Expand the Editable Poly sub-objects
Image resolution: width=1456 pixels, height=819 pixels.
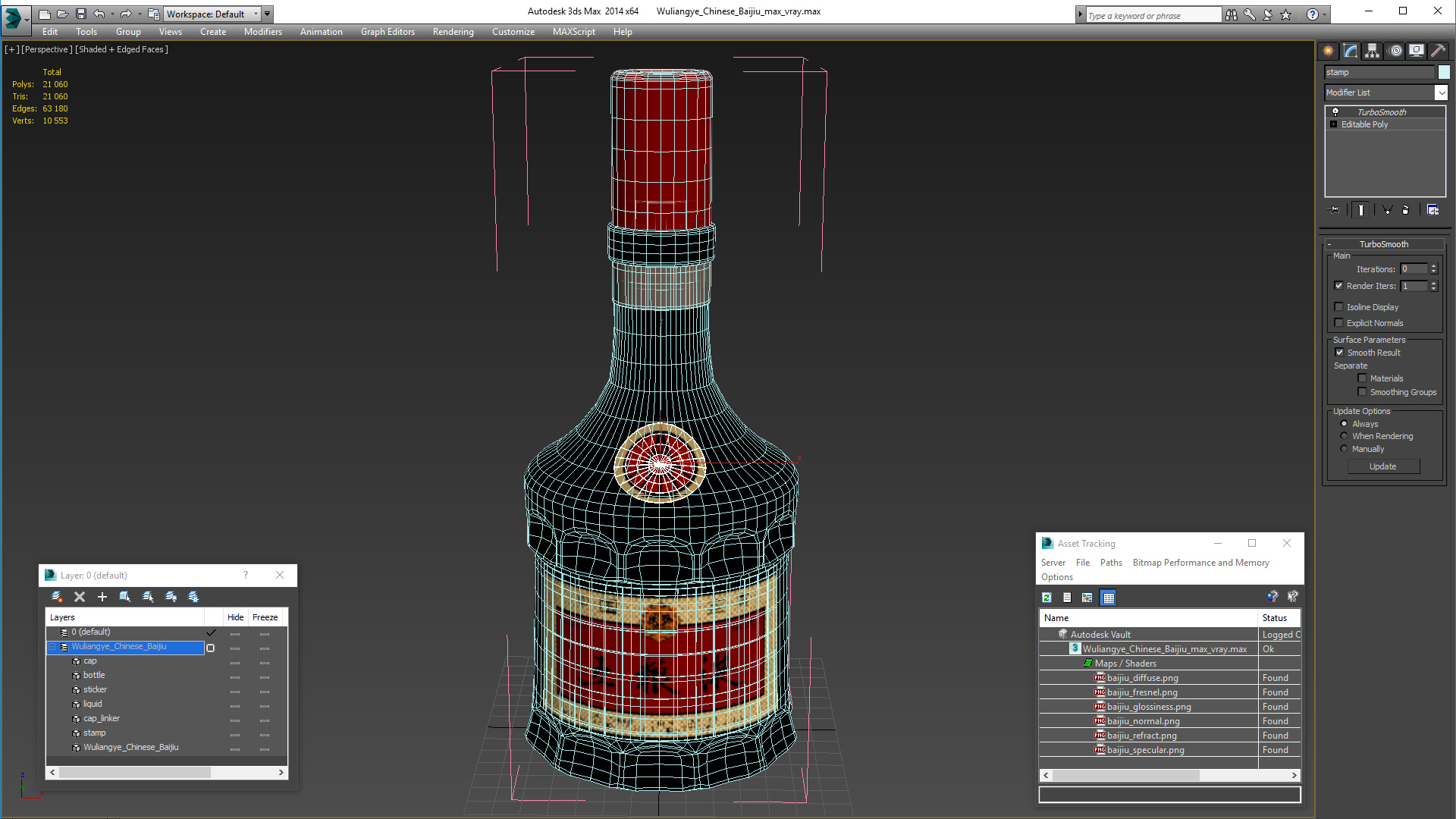click(1334, 124)
